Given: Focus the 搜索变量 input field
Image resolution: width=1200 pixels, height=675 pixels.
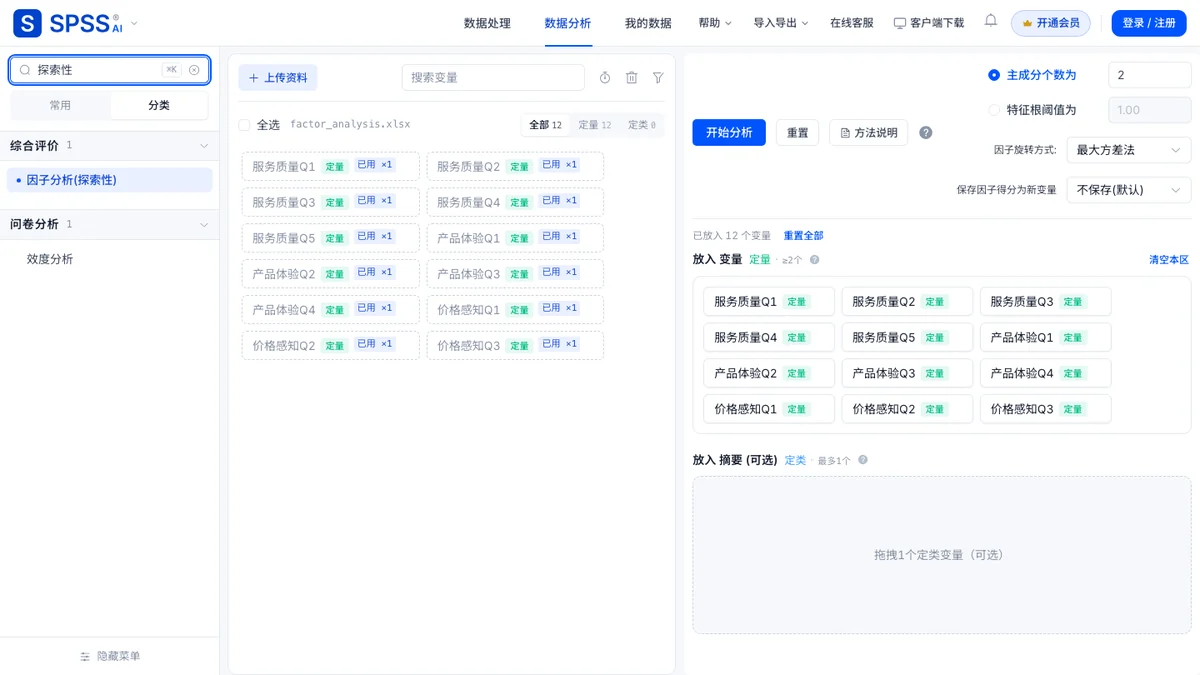Looking at the screenshot, I should coord(493,78).
